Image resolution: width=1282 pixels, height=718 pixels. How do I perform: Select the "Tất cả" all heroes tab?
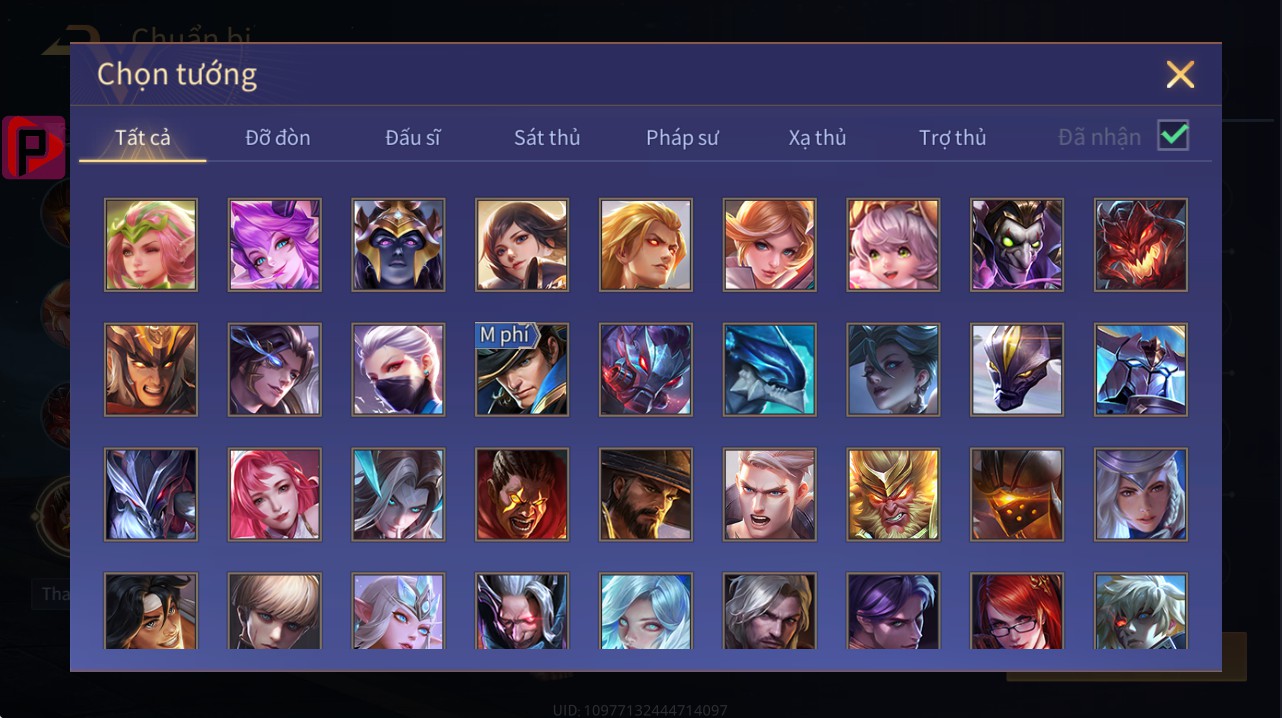[143, 138]
